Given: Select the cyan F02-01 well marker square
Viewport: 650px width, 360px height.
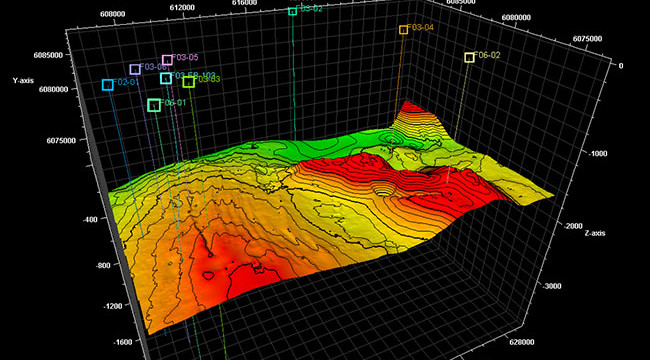Looking at the screenshot, I should coord(108,85).
